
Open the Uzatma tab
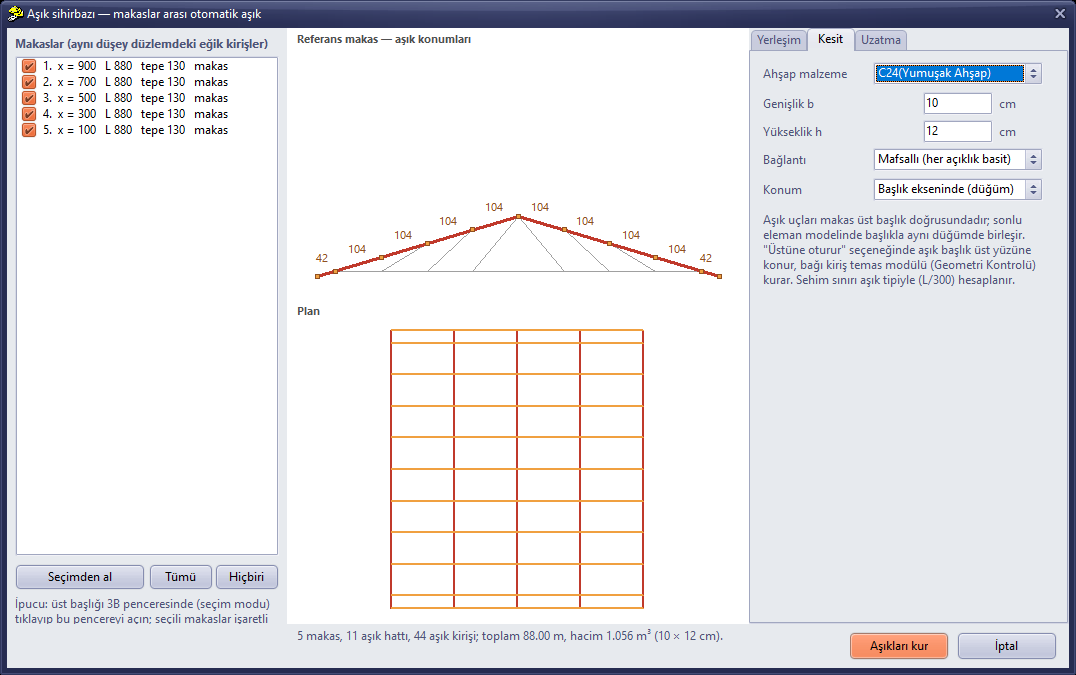coord(881,40)
